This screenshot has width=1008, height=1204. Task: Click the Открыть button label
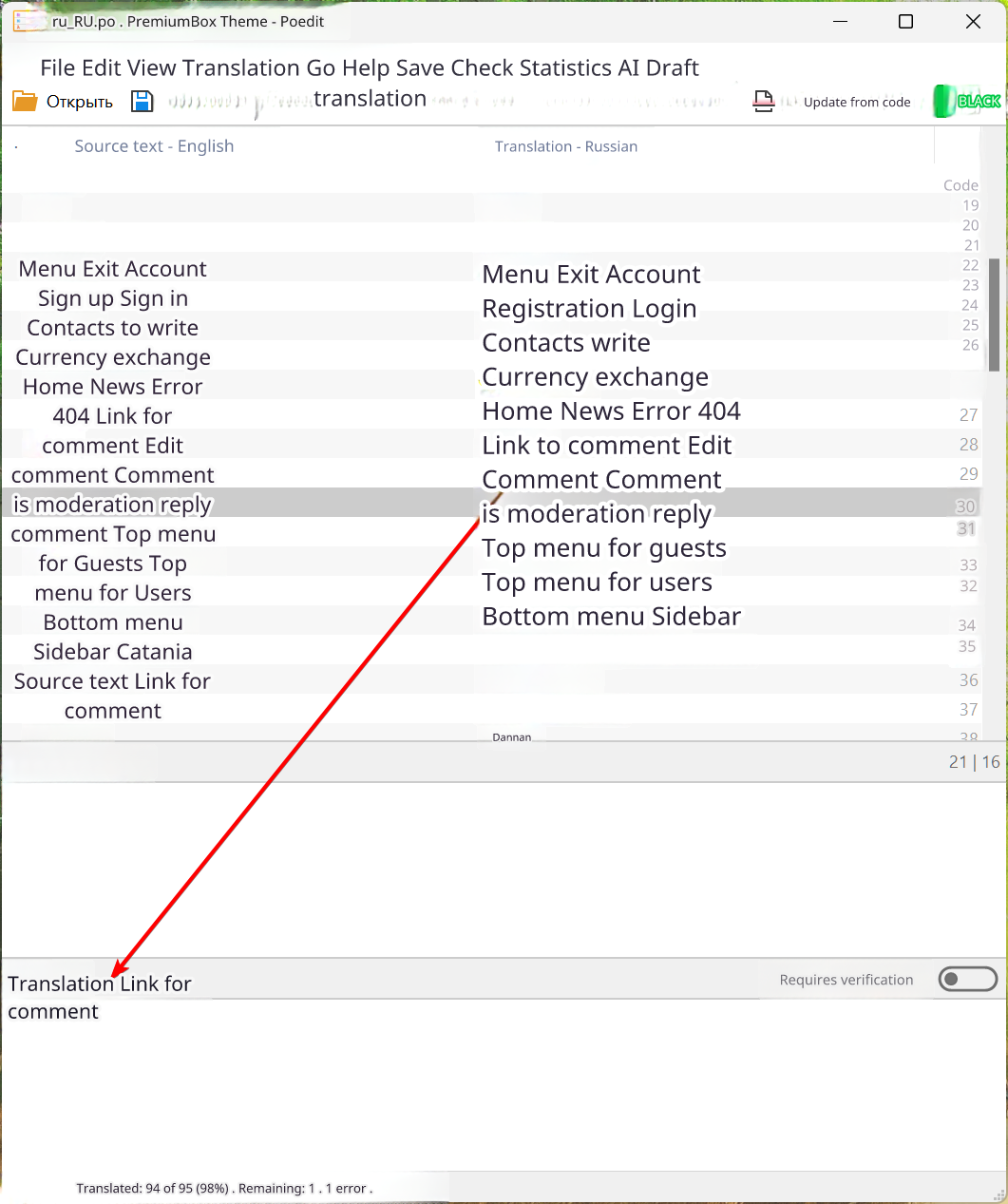[x=80, y=102]
